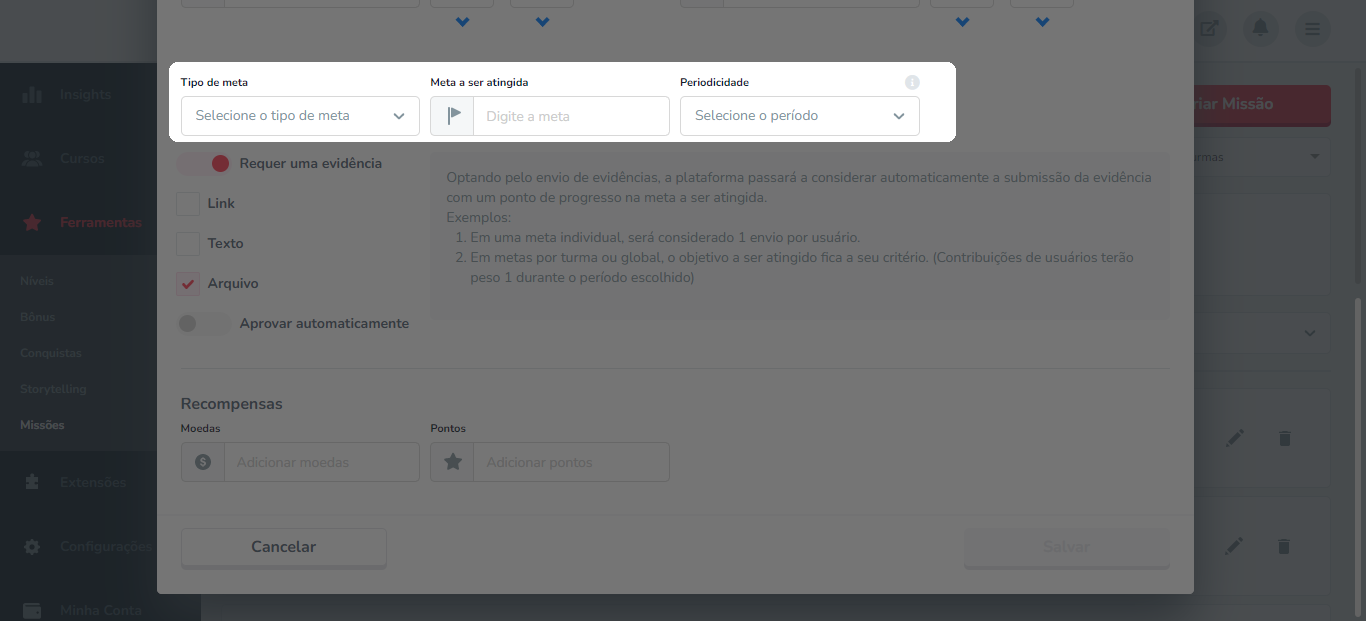
Task: Check the Link evidence checkbox
Action: tap(188, 204)
